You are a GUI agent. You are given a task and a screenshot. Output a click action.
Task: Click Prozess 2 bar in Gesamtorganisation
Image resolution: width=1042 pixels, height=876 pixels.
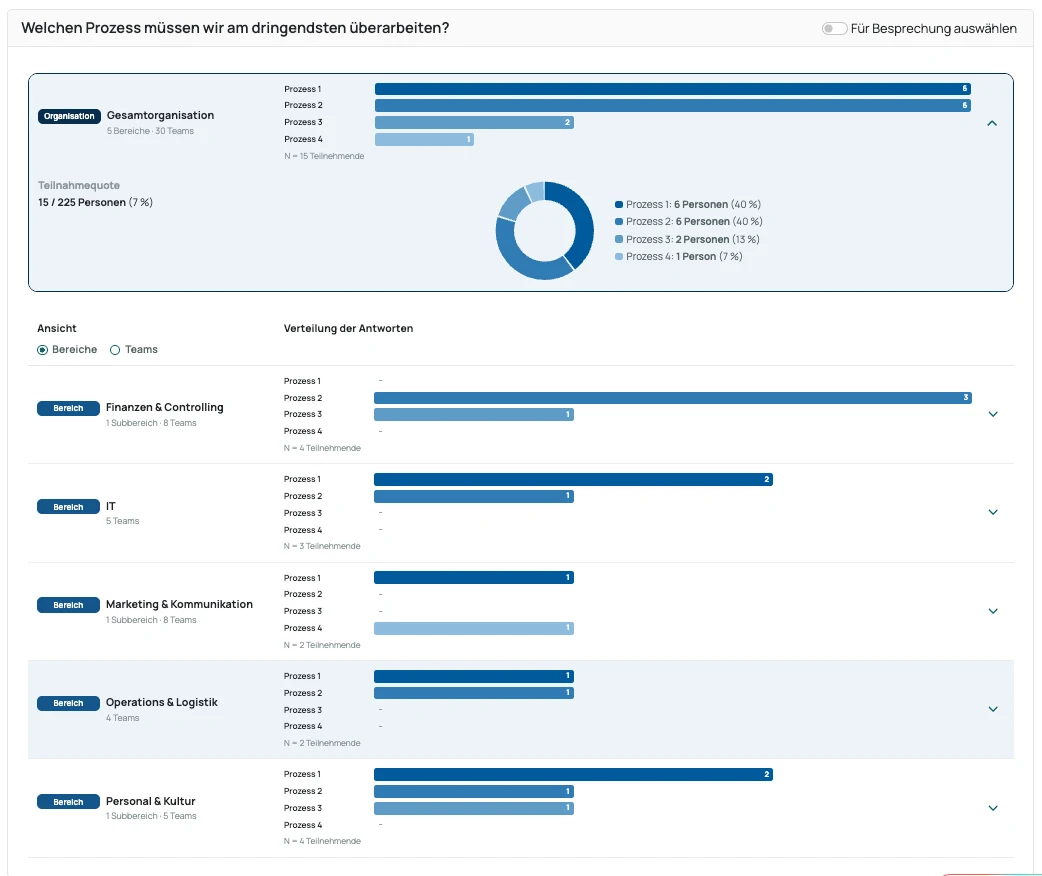pos(673,106)
